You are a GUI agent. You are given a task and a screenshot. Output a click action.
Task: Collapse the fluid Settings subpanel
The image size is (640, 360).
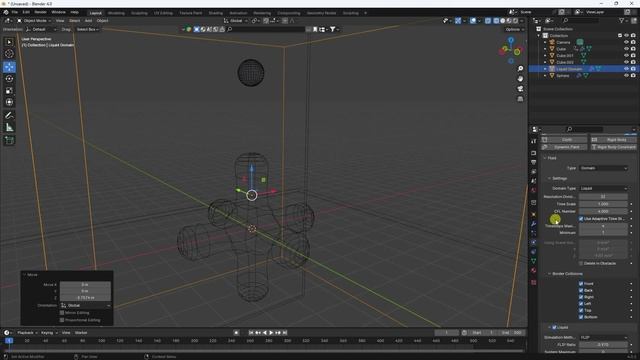tap(549, 178)
